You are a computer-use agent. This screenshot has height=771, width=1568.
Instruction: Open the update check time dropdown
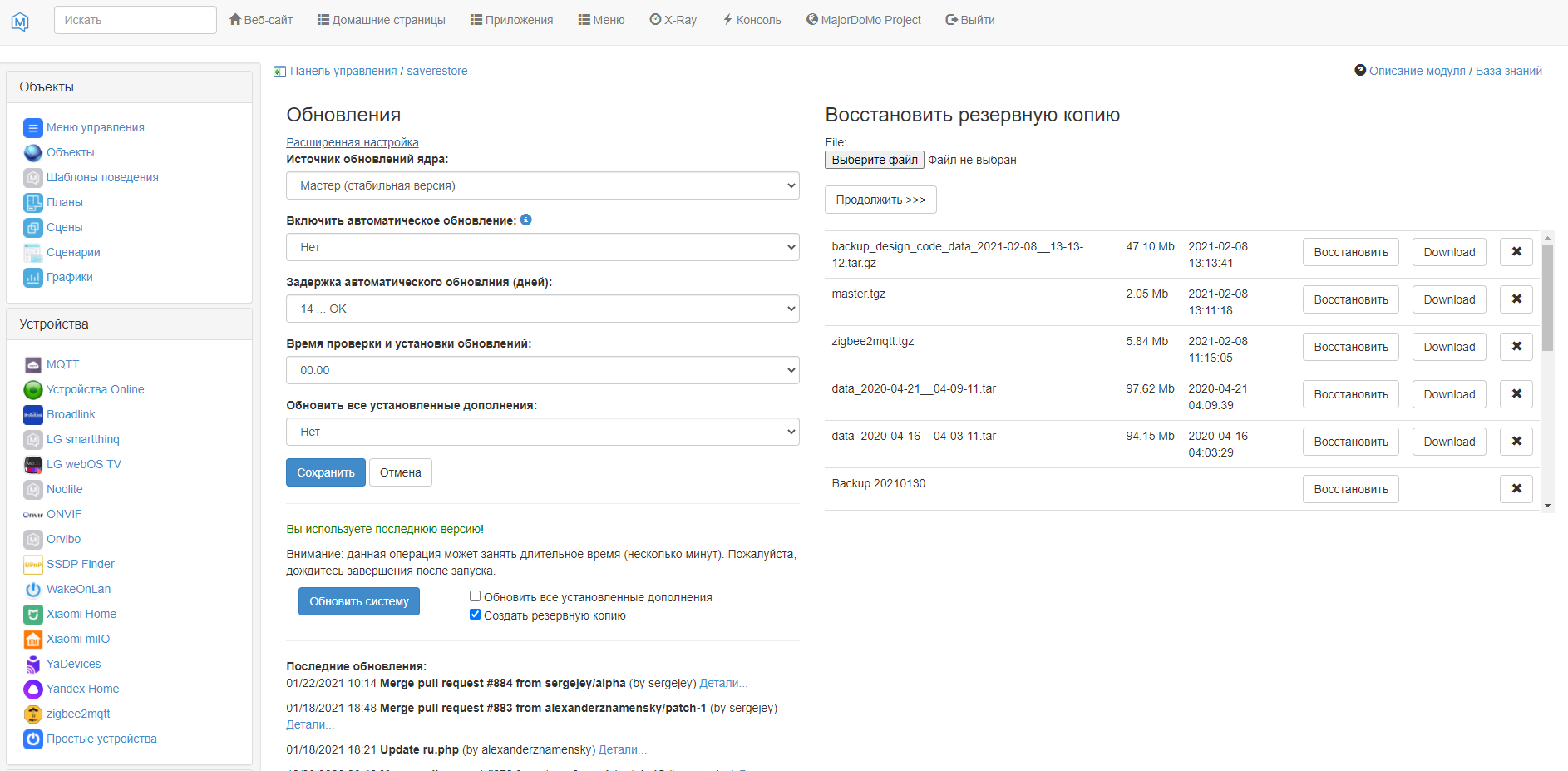coord(542,370)
